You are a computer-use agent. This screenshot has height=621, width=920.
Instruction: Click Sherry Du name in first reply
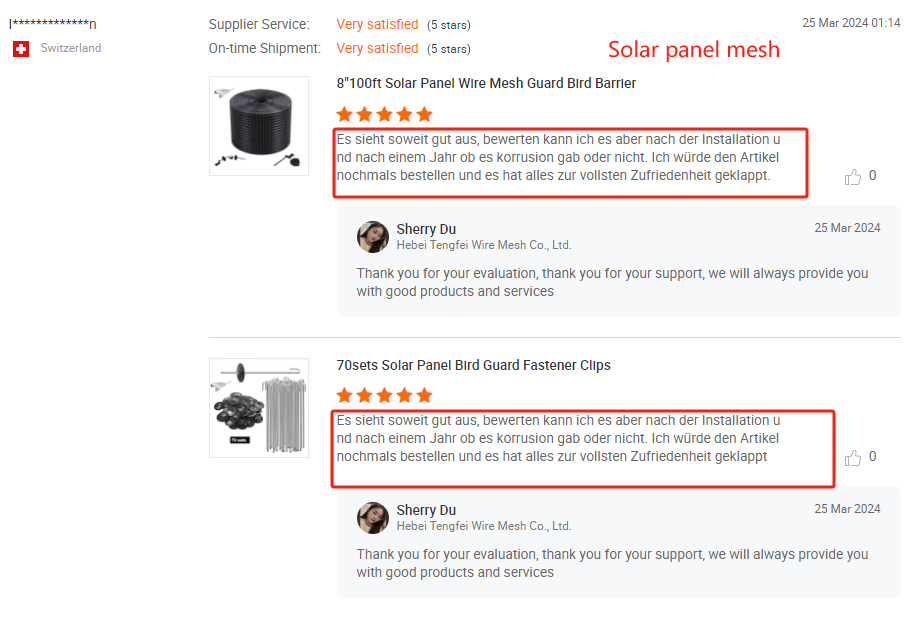coord(426,229)
